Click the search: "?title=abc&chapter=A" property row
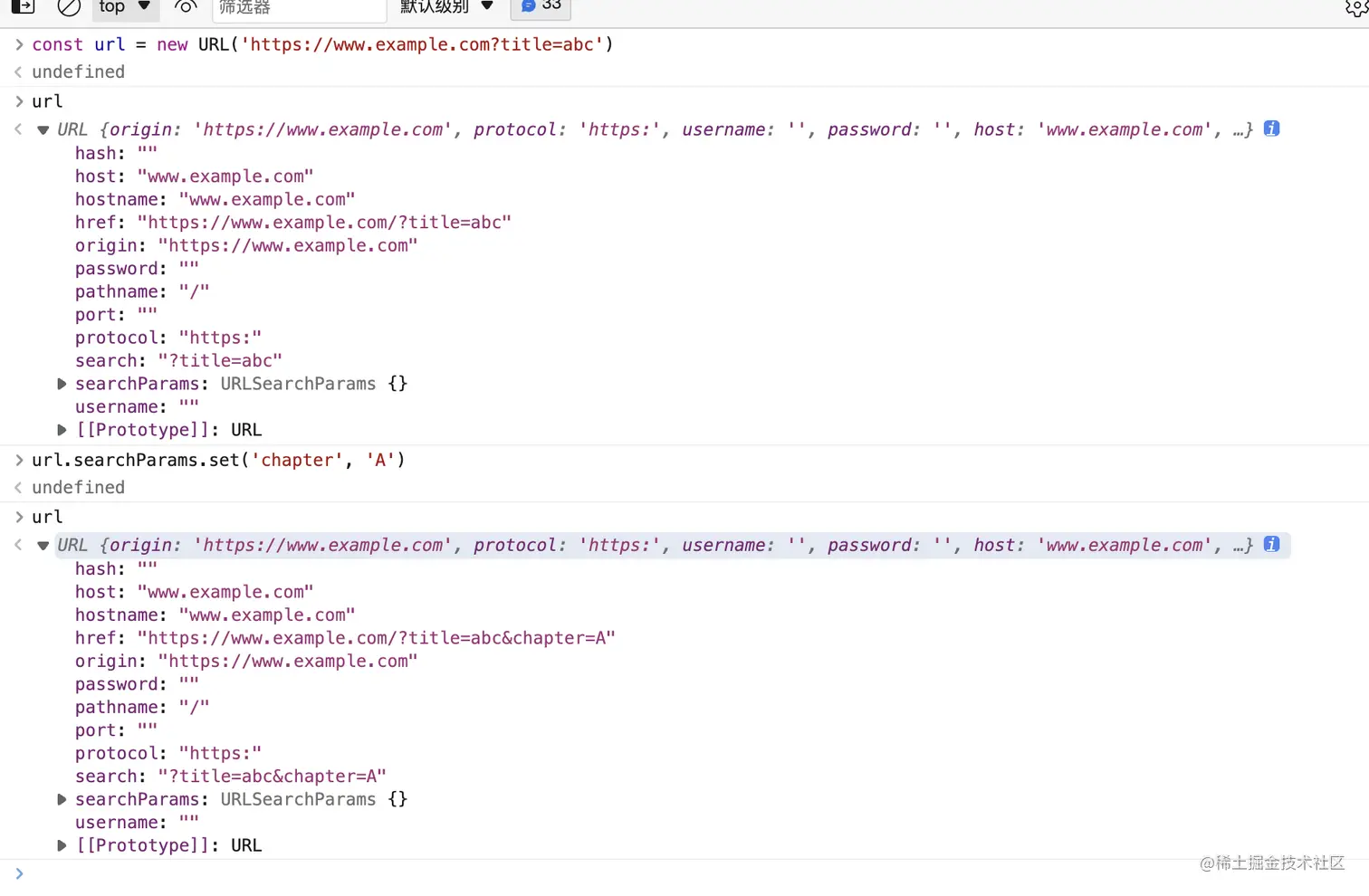1369x896 pixels. (x=231, y=777)
